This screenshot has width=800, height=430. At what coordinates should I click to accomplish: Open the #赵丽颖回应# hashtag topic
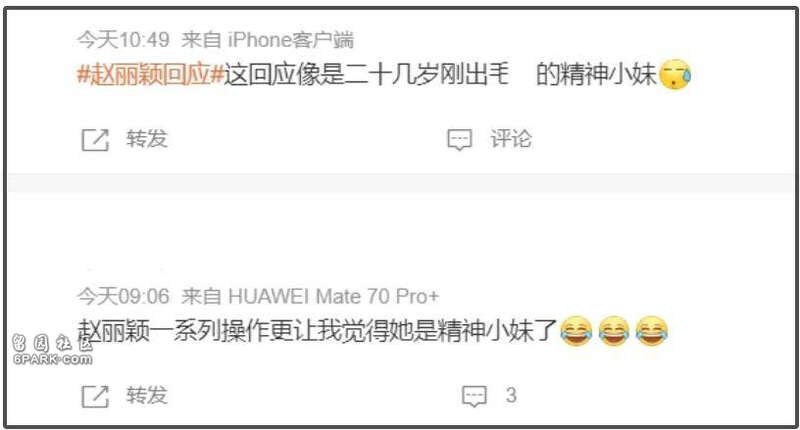[151, 74]
